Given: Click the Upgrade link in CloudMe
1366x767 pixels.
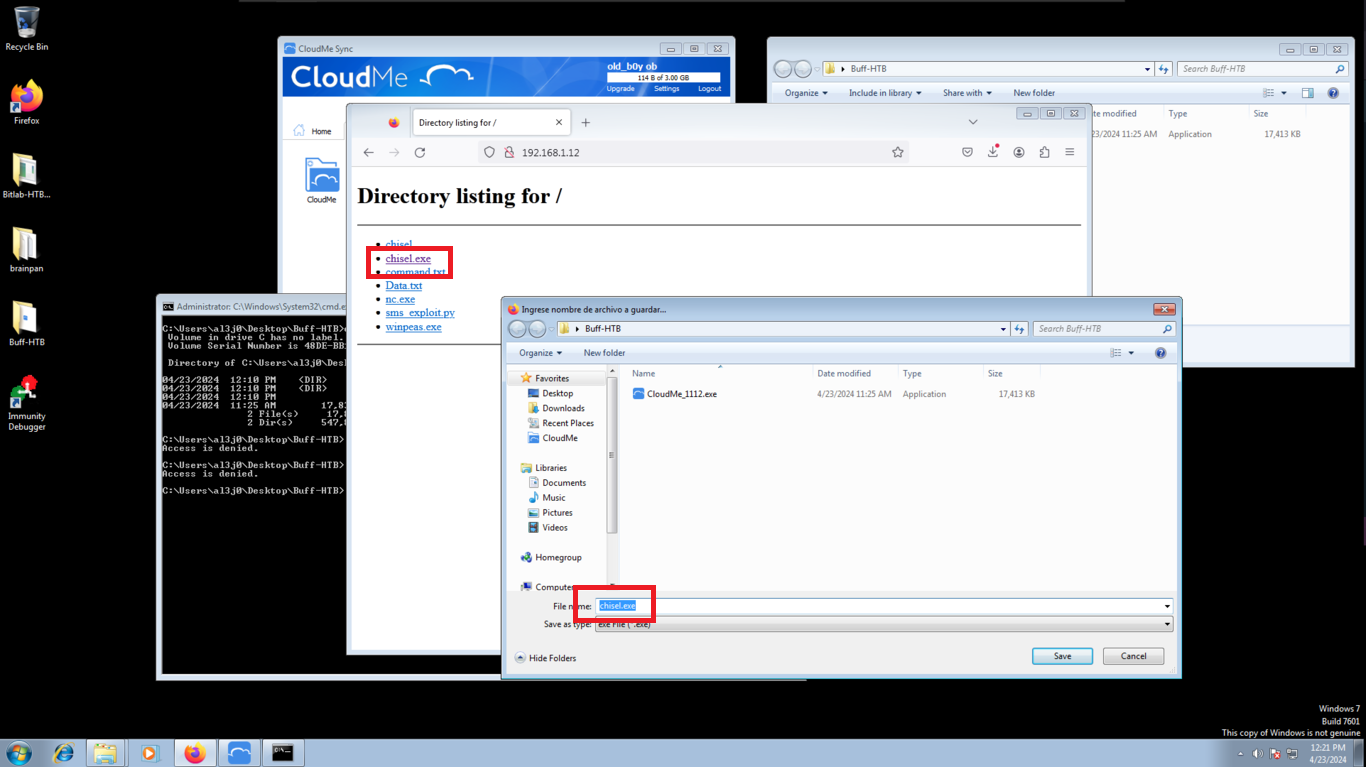Looking at the screenshot, I should [x=620, y=89].
